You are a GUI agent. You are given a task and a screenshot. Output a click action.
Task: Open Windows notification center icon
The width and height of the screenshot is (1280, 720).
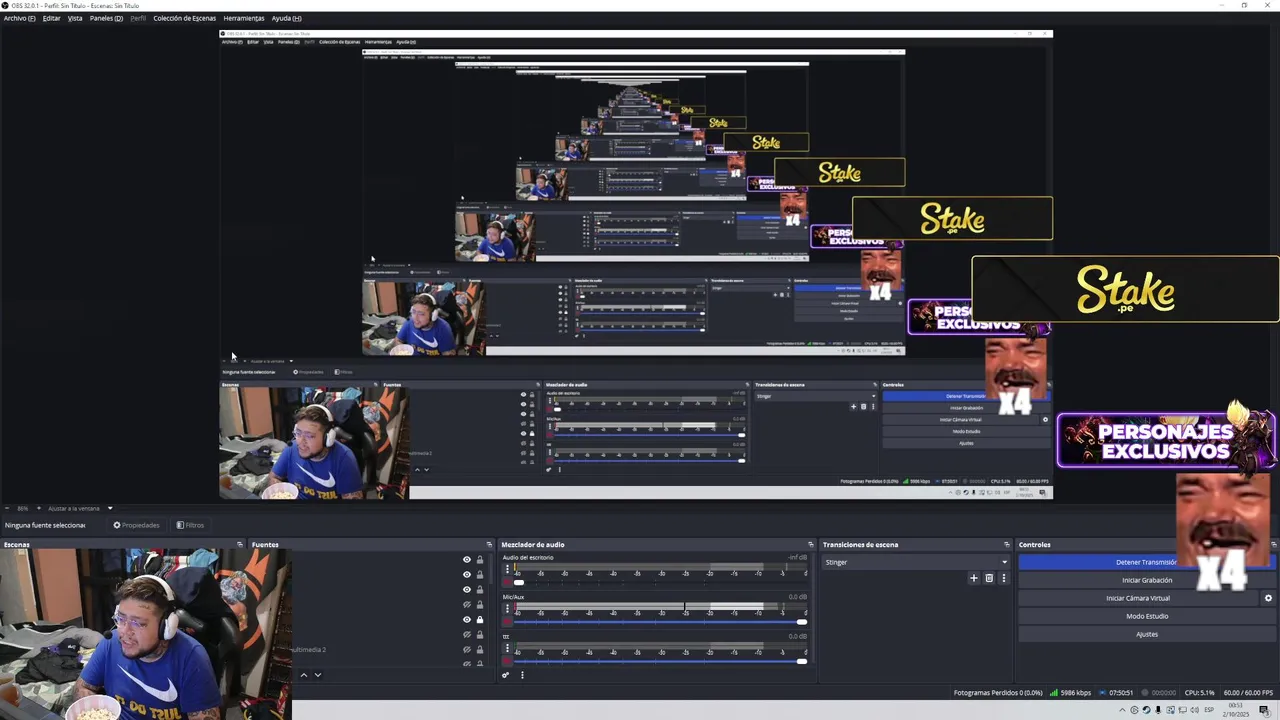coord(1264,711)
